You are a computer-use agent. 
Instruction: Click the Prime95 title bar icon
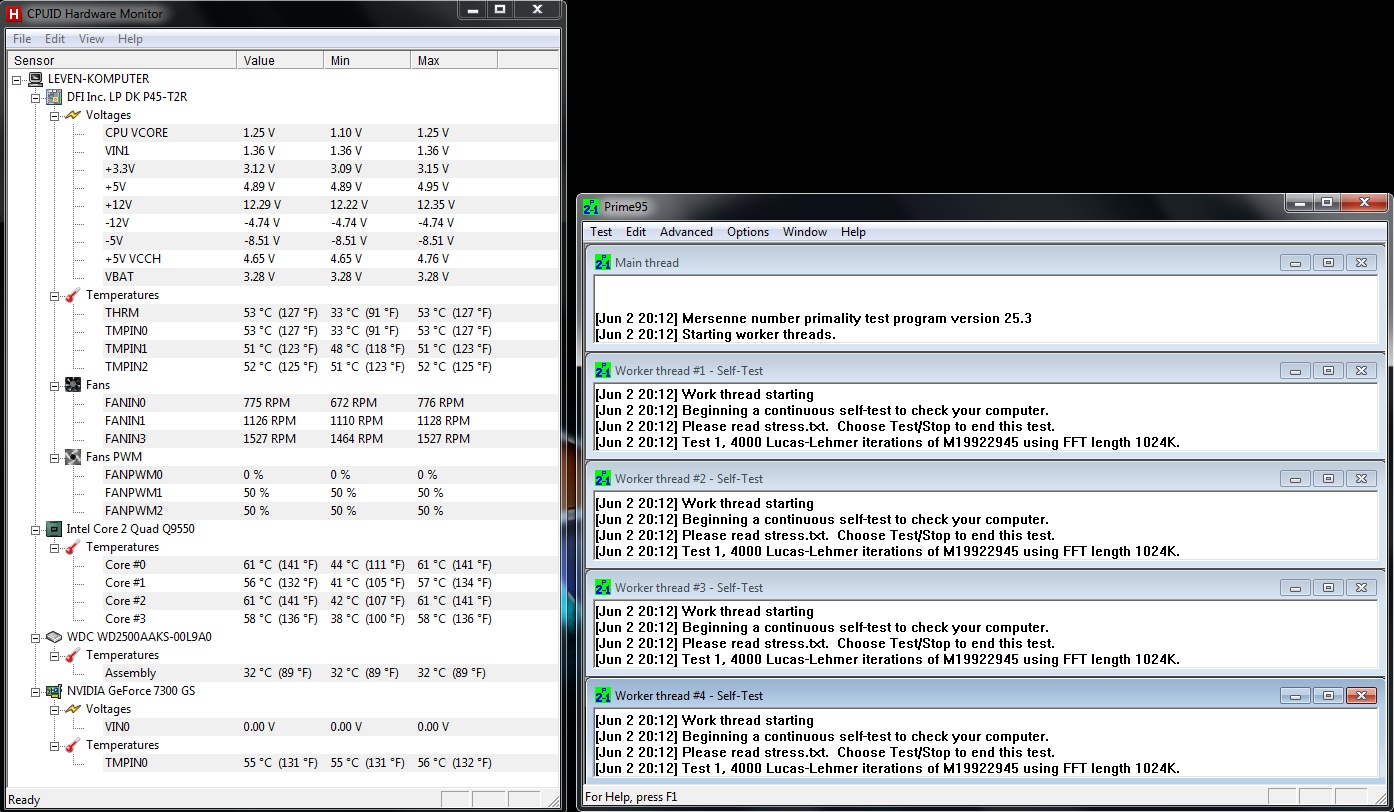point(591,206)
